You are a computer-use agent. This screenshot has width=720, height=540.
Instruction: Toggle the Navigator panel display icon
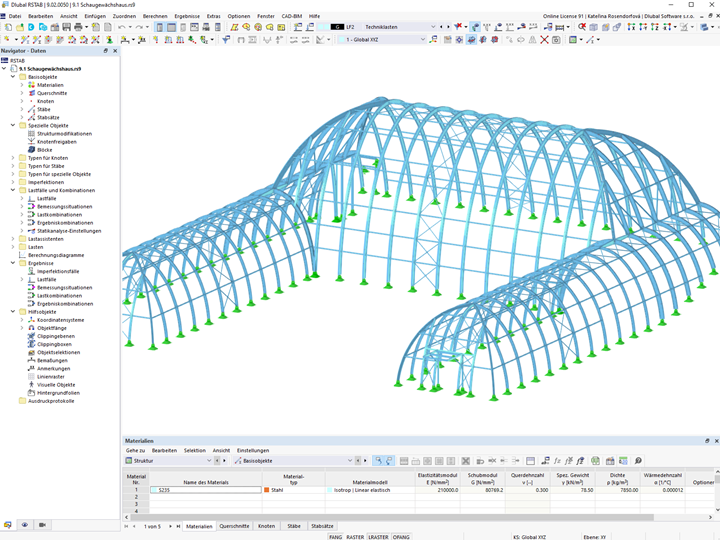[x=159, y=28]
